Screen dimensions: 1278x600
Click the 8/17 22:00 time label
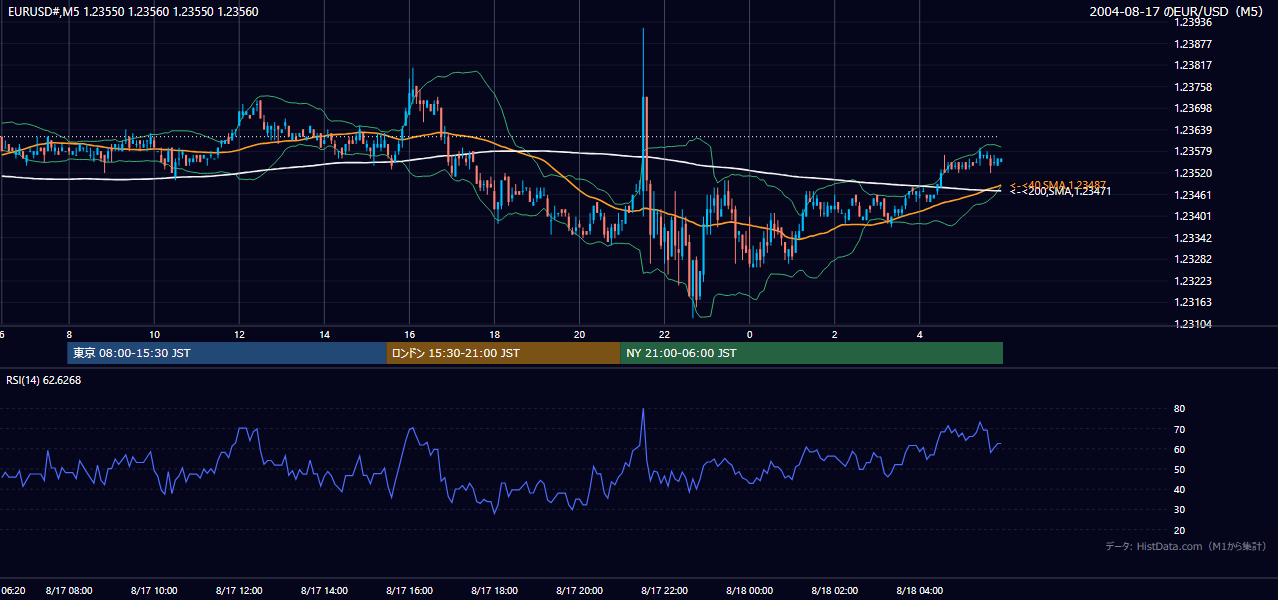coord(664,591)
